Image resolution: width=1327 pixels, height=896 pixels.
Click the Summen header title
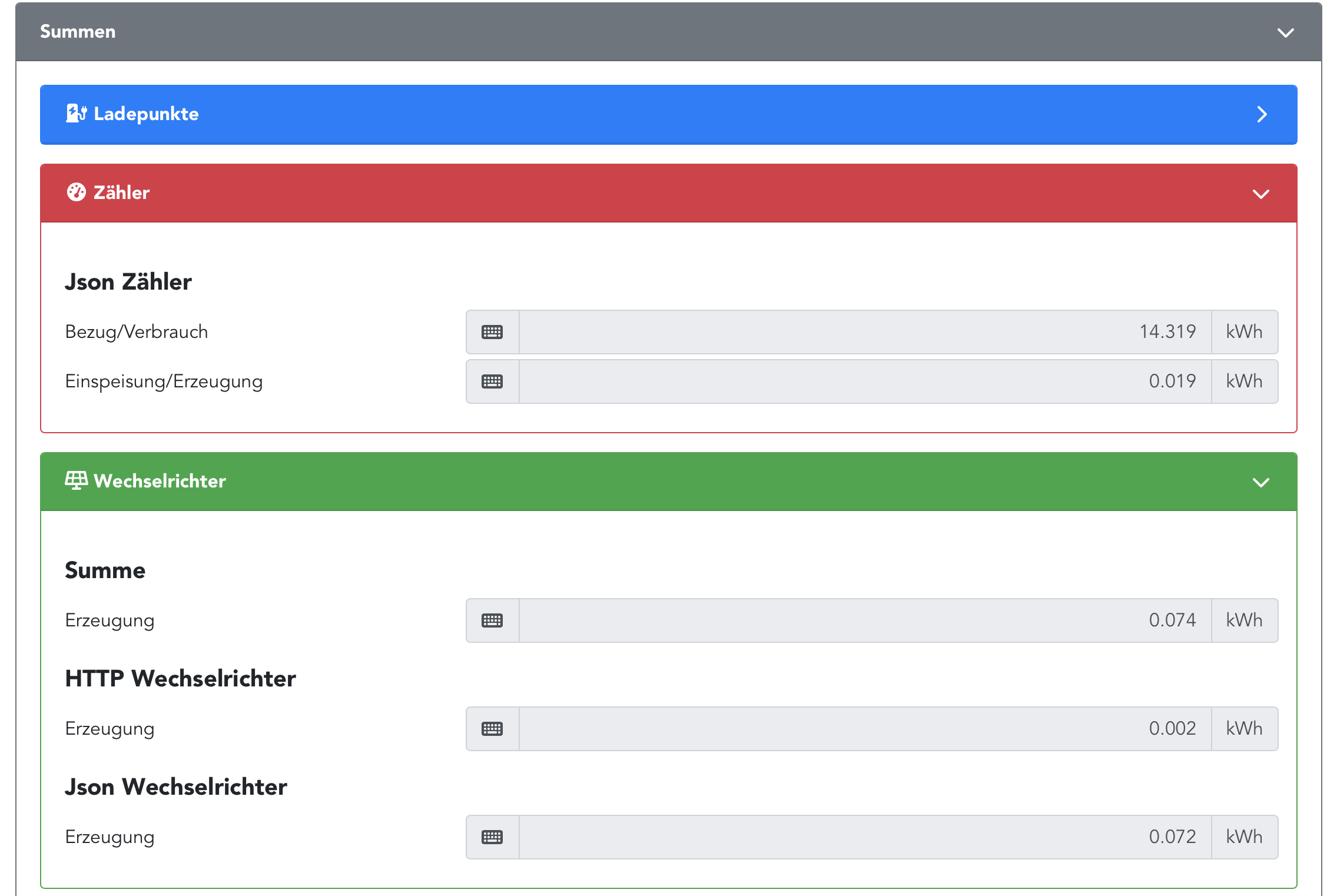pyautogui.click(x=78, y=31)
